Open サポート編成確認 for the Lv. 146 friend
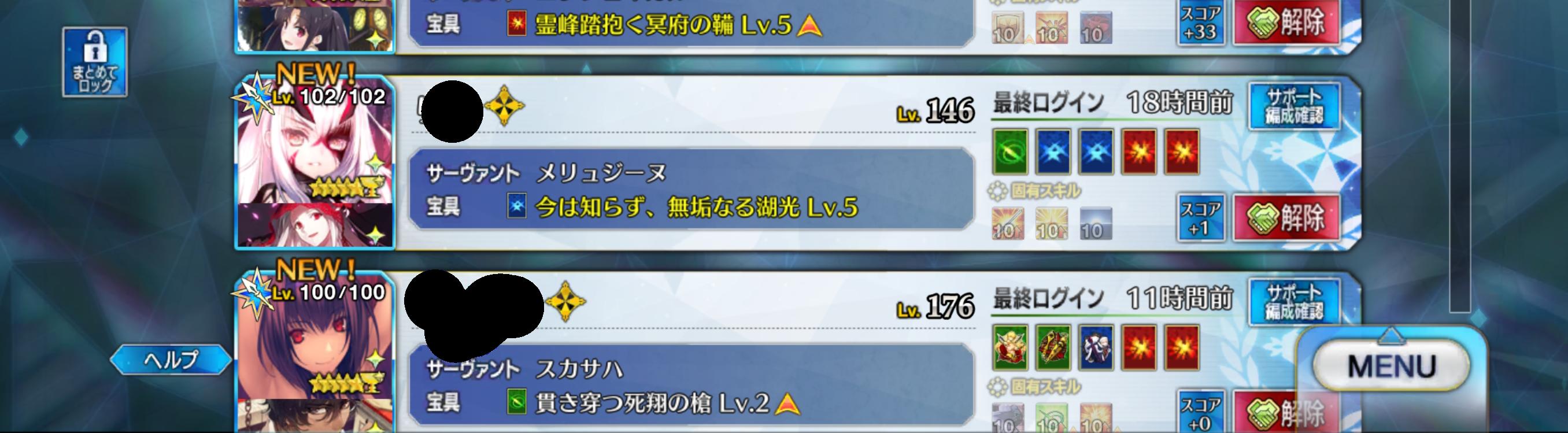Viewport: 1568px width, 433px height. tap(1294, 106)
